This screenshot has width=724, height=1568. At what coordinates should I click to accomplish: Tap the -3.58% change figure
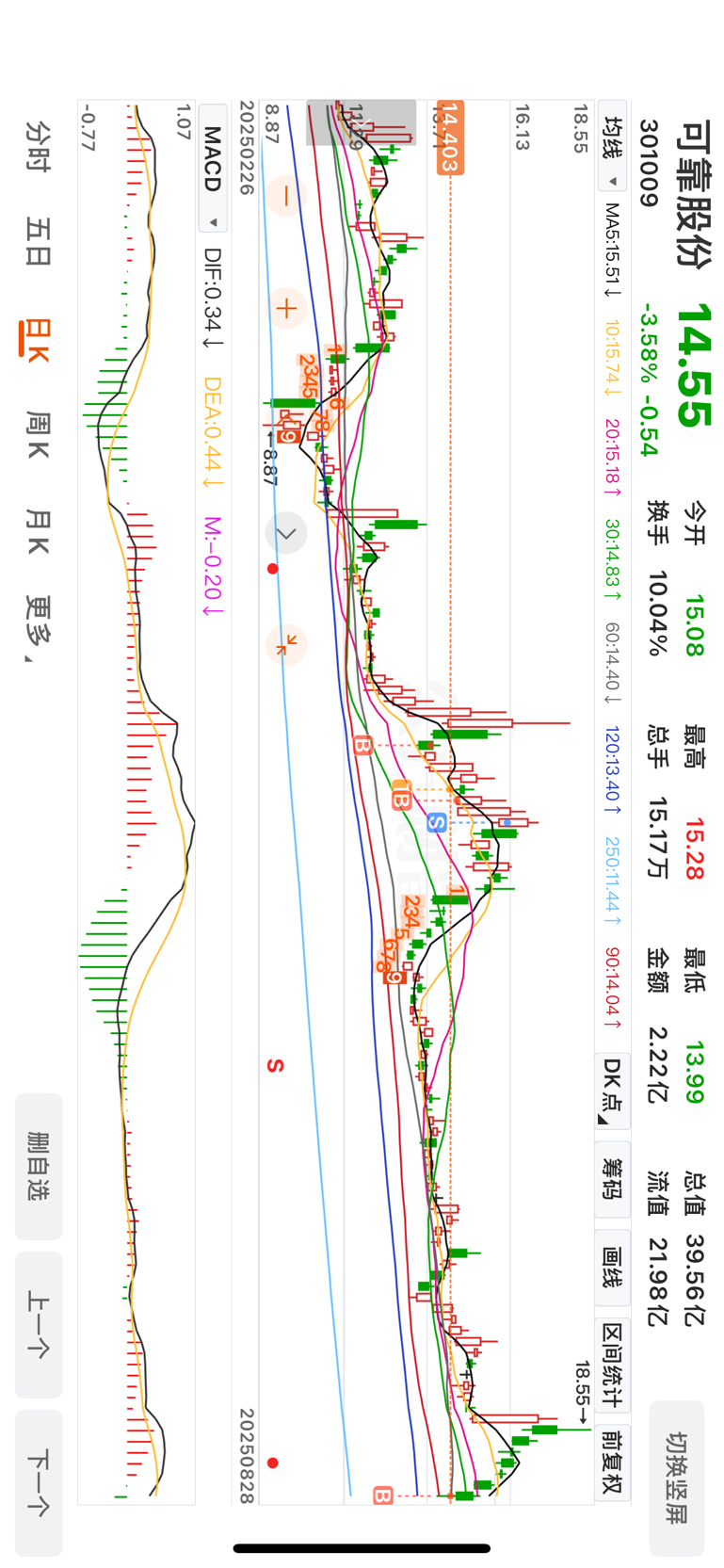pyautogui.click(x=650, y=344)
